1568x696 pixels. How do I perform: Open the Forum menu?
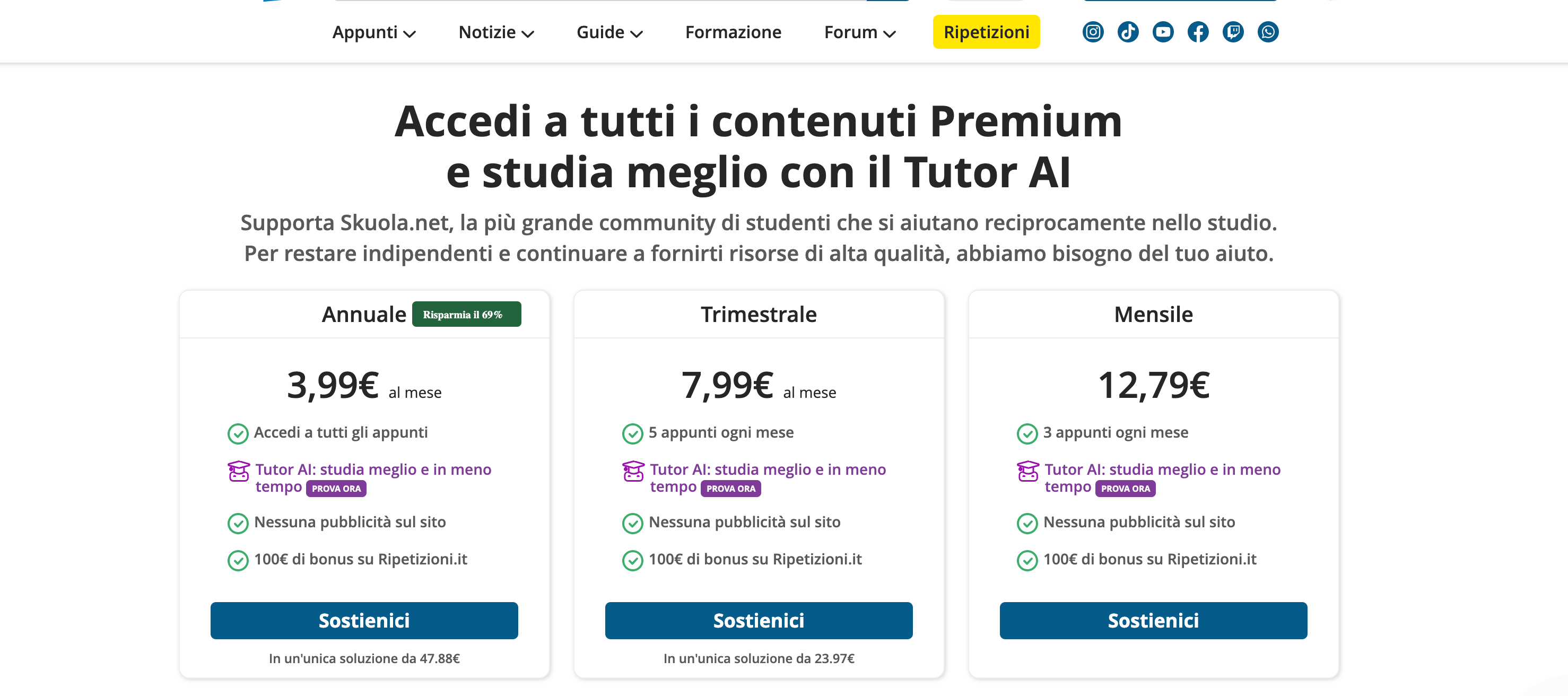[x=859, y=32]
